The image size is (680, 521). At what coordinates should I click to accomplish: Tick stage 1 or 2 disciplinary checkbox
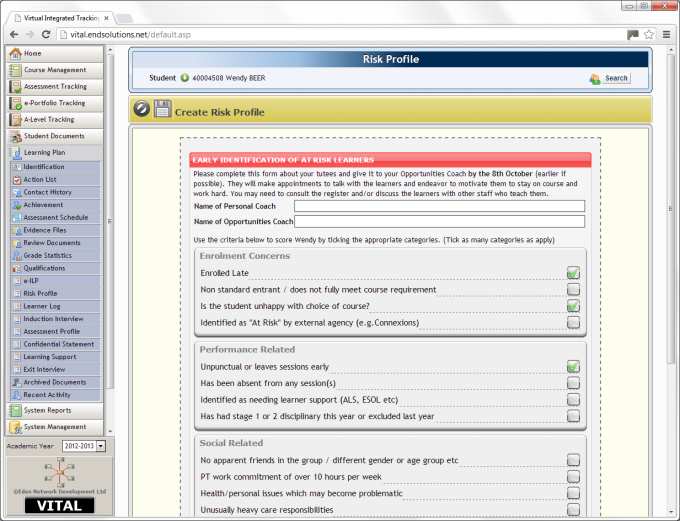pyautogui.click(x=573, y=416)
